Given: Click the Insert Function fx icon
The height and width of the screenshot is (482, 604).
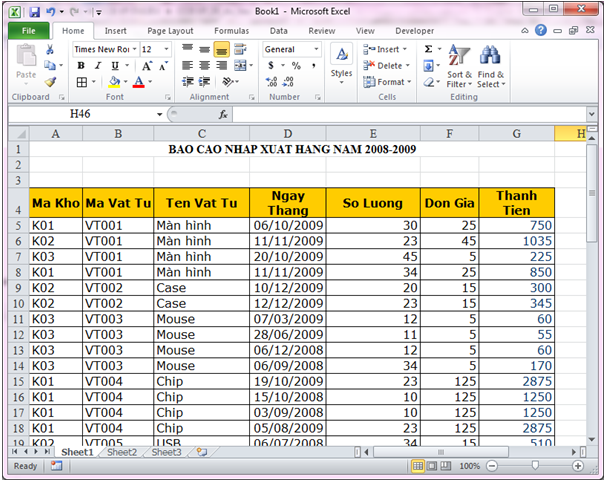Looking at the screenshot, I should point(223,114).
